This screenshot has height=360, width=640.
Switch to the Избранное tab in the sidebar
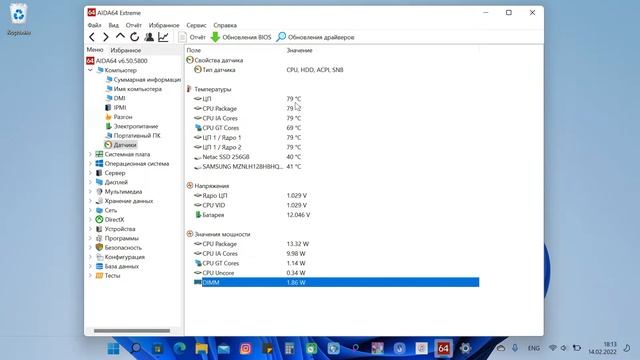pos(126,50)
